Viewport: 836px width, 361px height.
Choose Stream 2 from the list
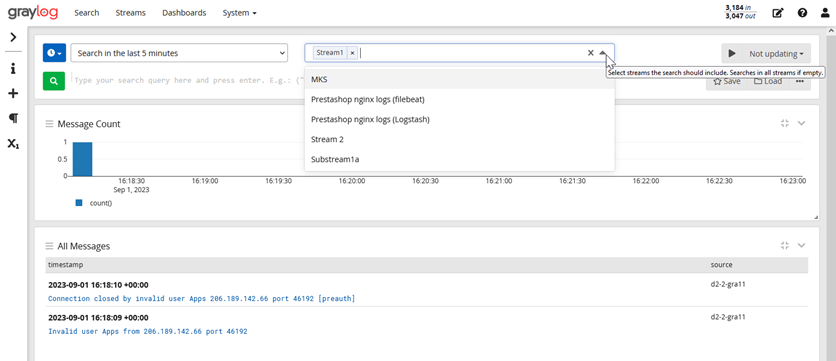(460, 139)
